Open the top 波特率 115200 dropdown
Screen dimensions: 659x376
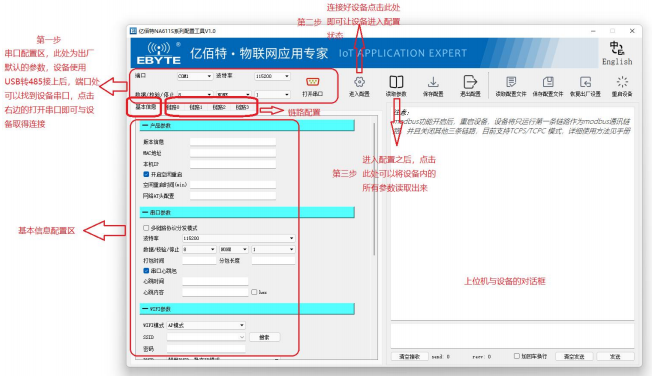(x=272, y=76)
